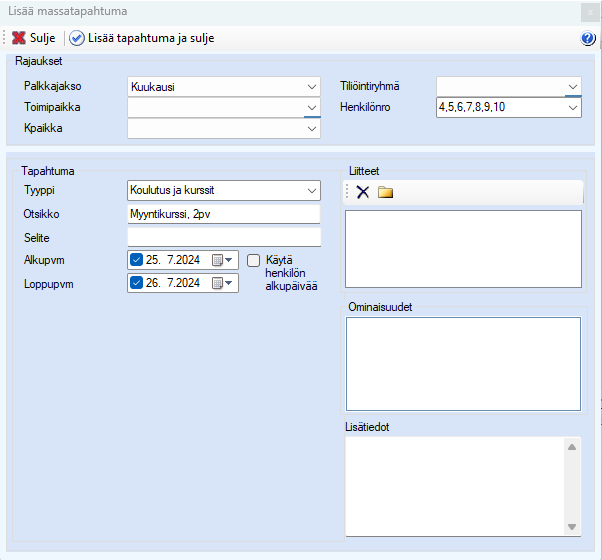Click the Otsikko field containing Myyntikurssi, 2pv
Viewport: 602px width, 560px height.
[224, 214]
